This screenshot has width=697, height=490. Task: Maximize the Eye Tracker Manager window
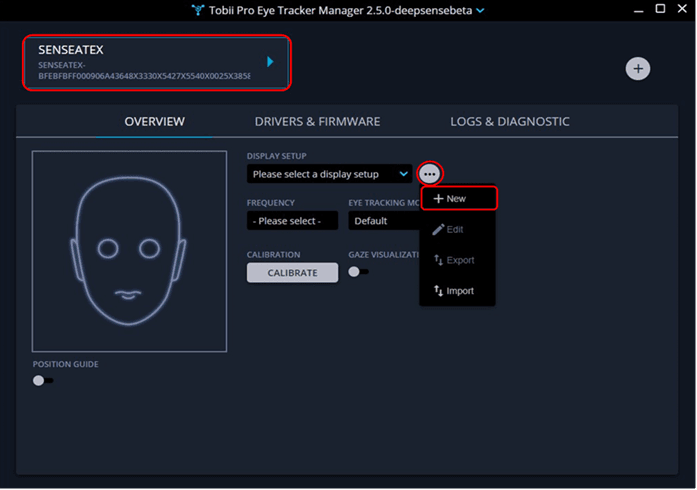(x=660, y=8)
